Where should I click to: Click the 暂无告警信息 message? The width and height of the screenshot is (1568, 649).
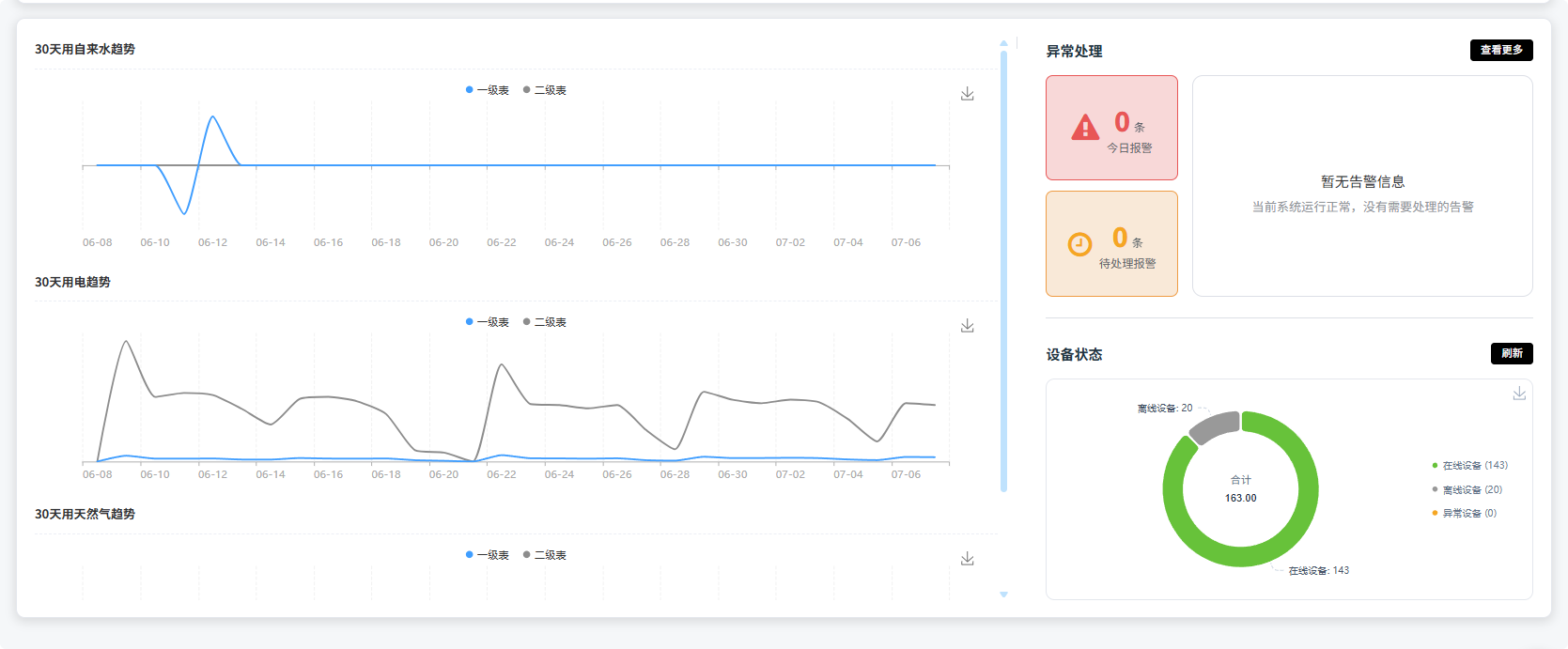(x=1362, y=182)
